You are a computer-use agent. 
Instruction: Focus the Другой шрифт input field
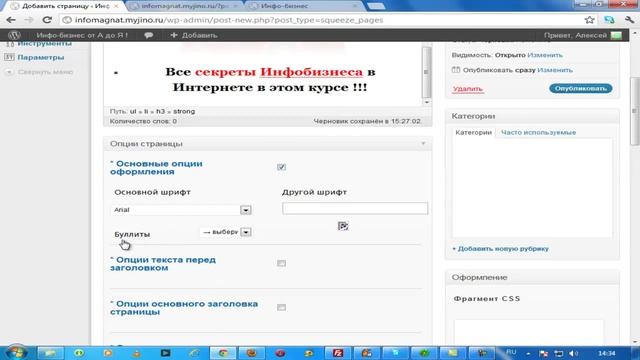tap(355, 209)
